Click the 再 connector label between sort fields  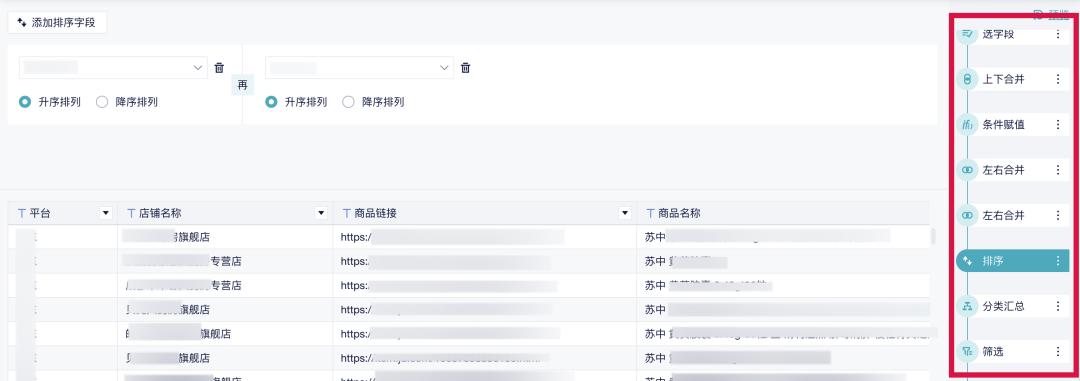click(x=242, y=85)
